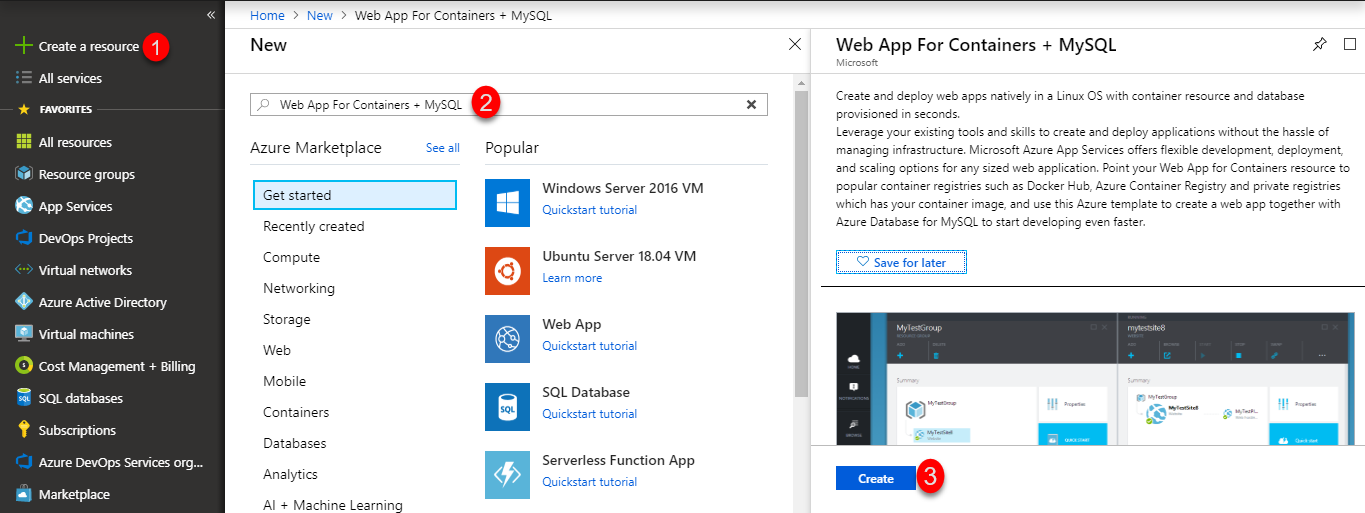Open Serverless Function App Quickstart tutorial link
1365x513 pixels.
589,482
